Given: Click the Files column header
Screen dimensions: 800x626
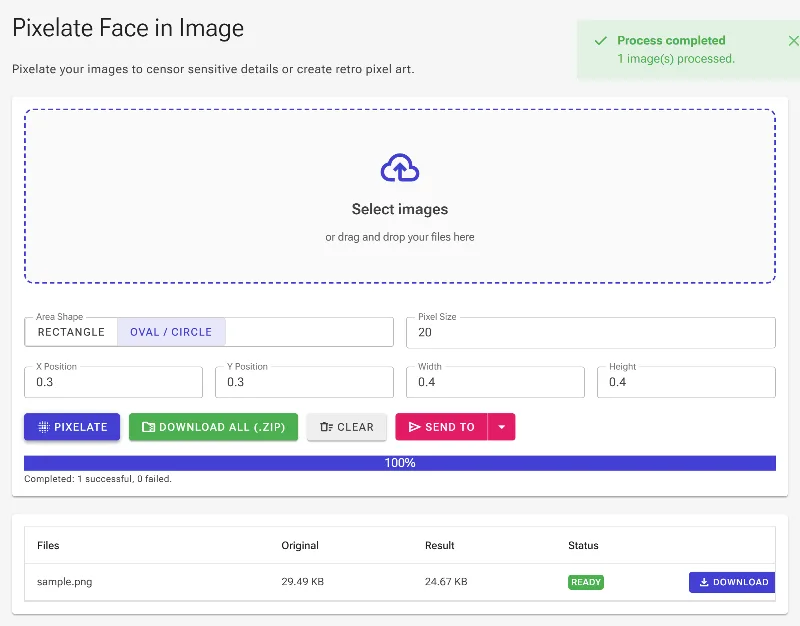Looking at the screenshot, I should coord(48,545).
